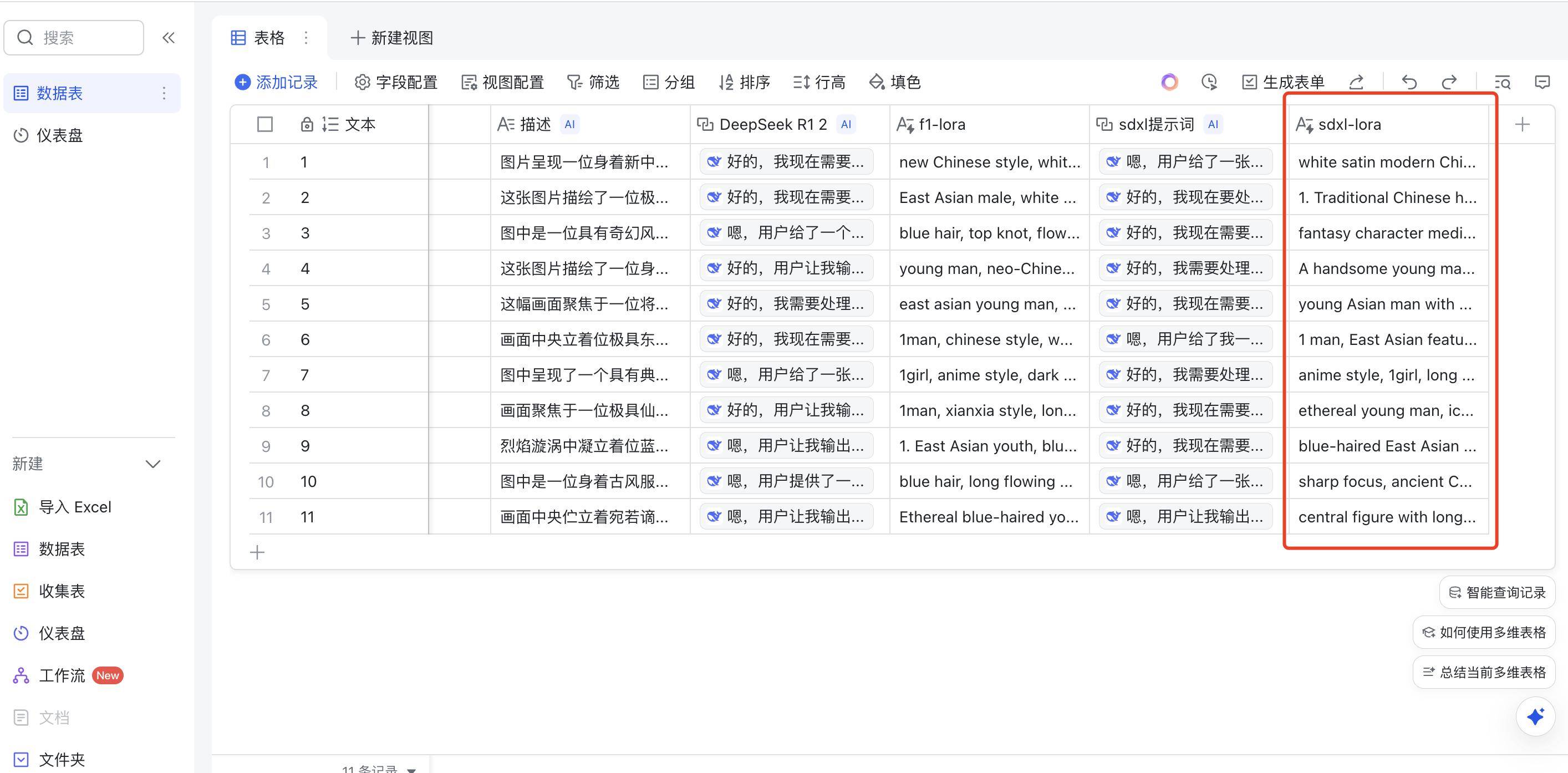
Task: Select 数据表 in top sidebar
Action: coord(92,93)
